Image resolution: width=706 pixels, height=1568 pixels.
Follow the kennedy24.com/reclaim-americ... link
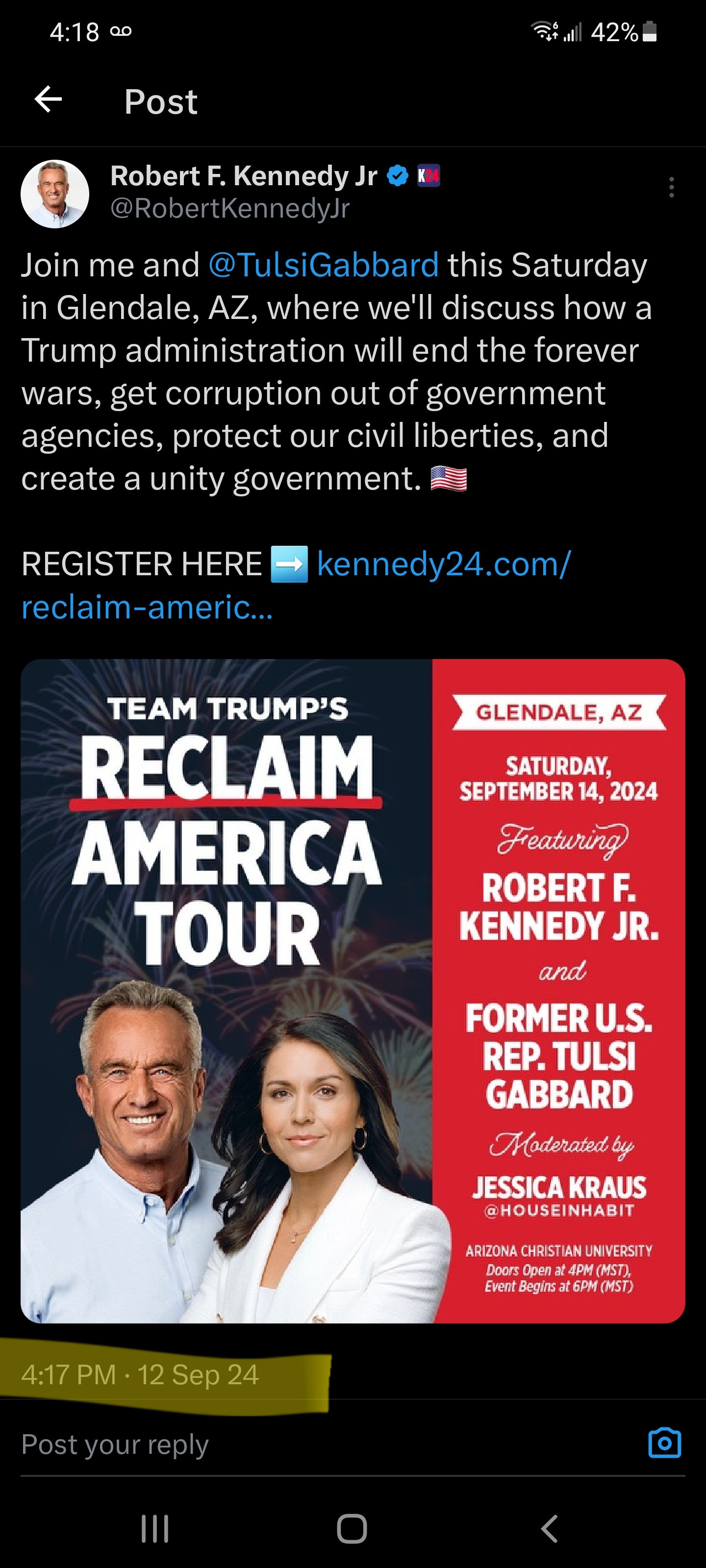point(296,585)
